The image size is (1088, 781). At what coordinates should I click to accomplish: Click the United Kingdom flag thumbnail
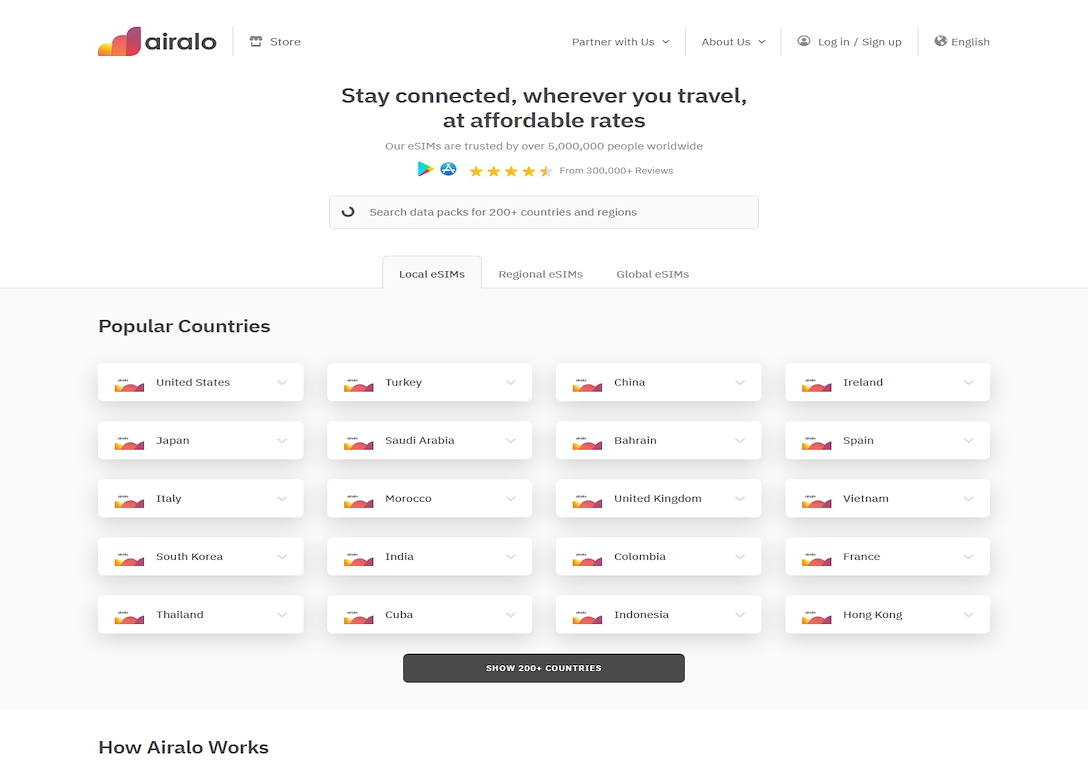pyautogui.click(x=587, y=501)
